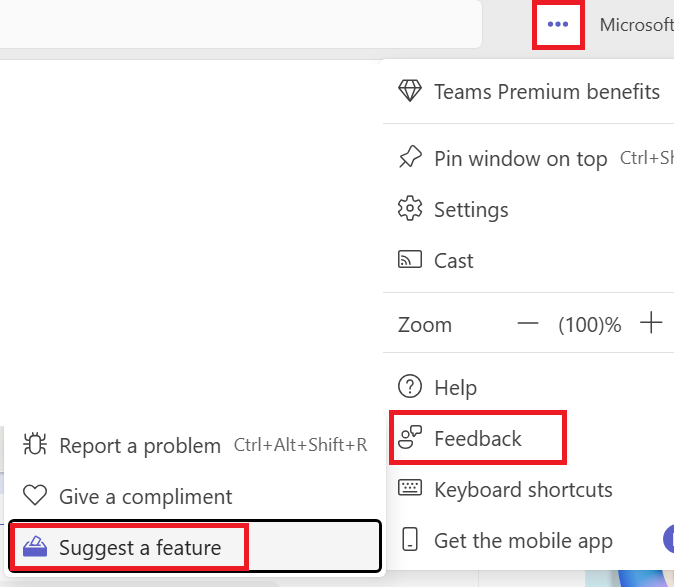This screenshot has height=587, width=674.
Task: Expand the Feedback submenu entry
Action: pos(478,438)
